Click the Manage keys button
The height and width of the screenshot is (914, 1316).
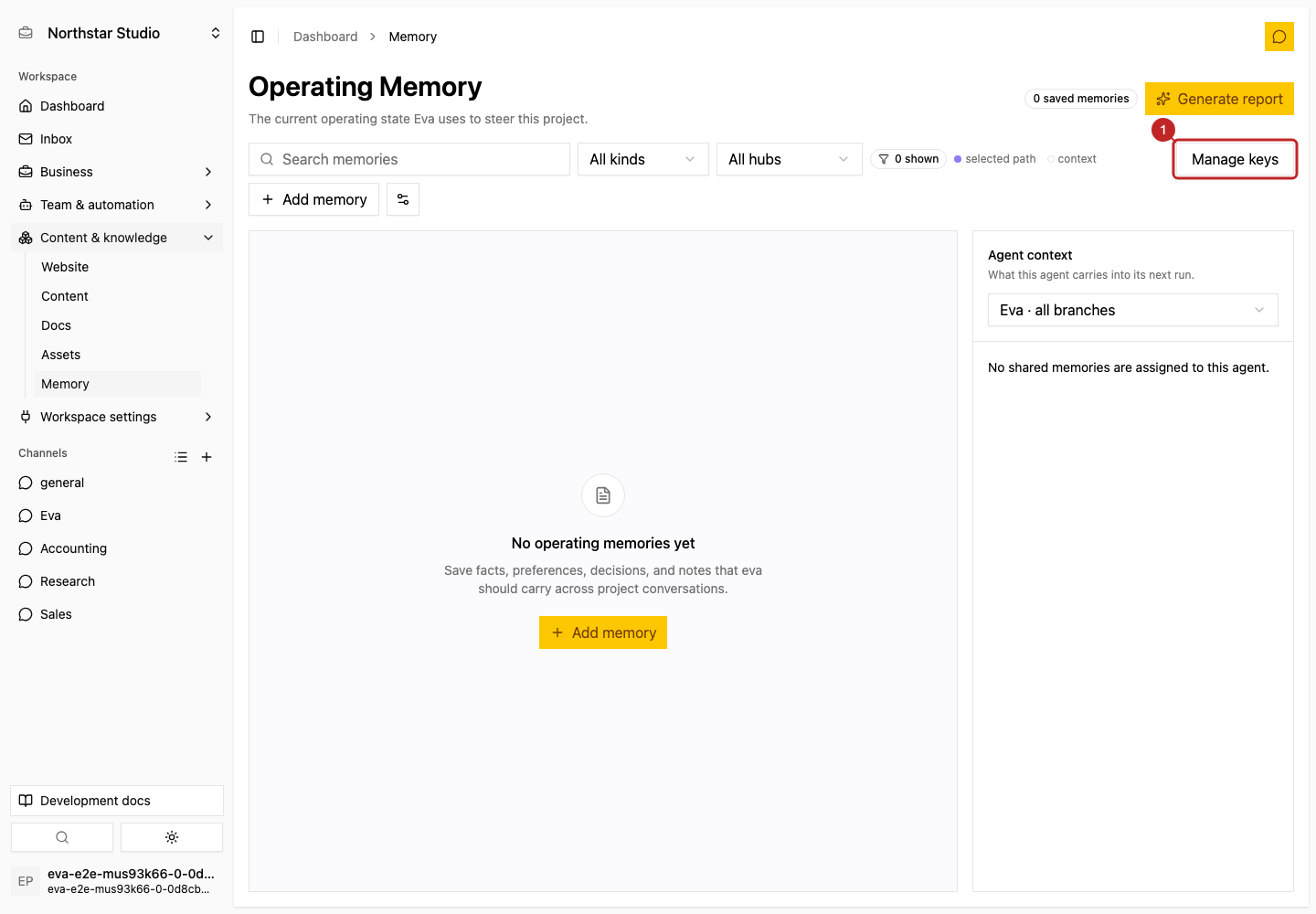click(x=1235, y=159)
